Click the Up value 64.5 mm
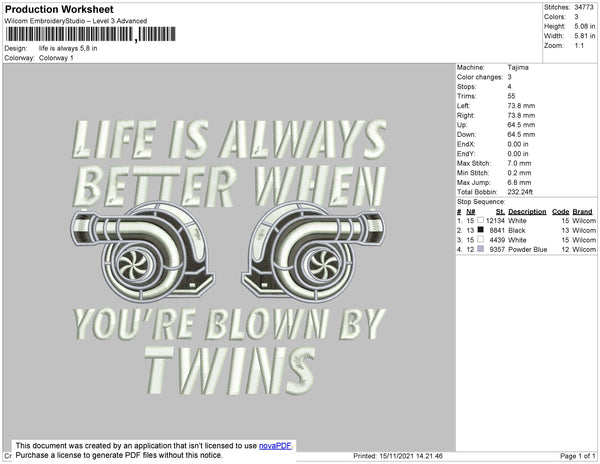Screen dimensions: 600x464 (x=521, y=125)
